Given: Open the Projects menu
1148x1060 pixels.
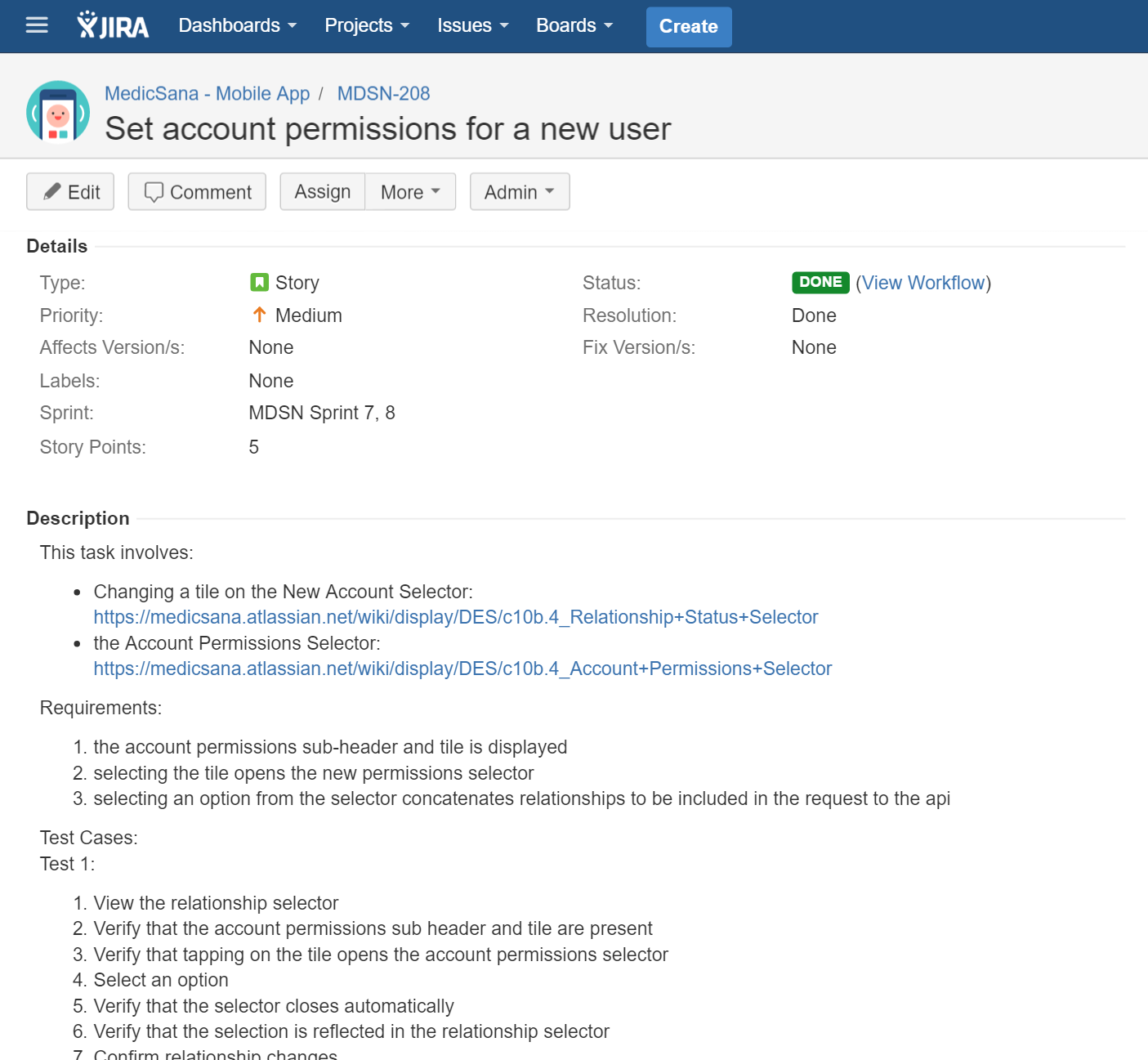Looking at the screenshot, I should coord(367,26).
